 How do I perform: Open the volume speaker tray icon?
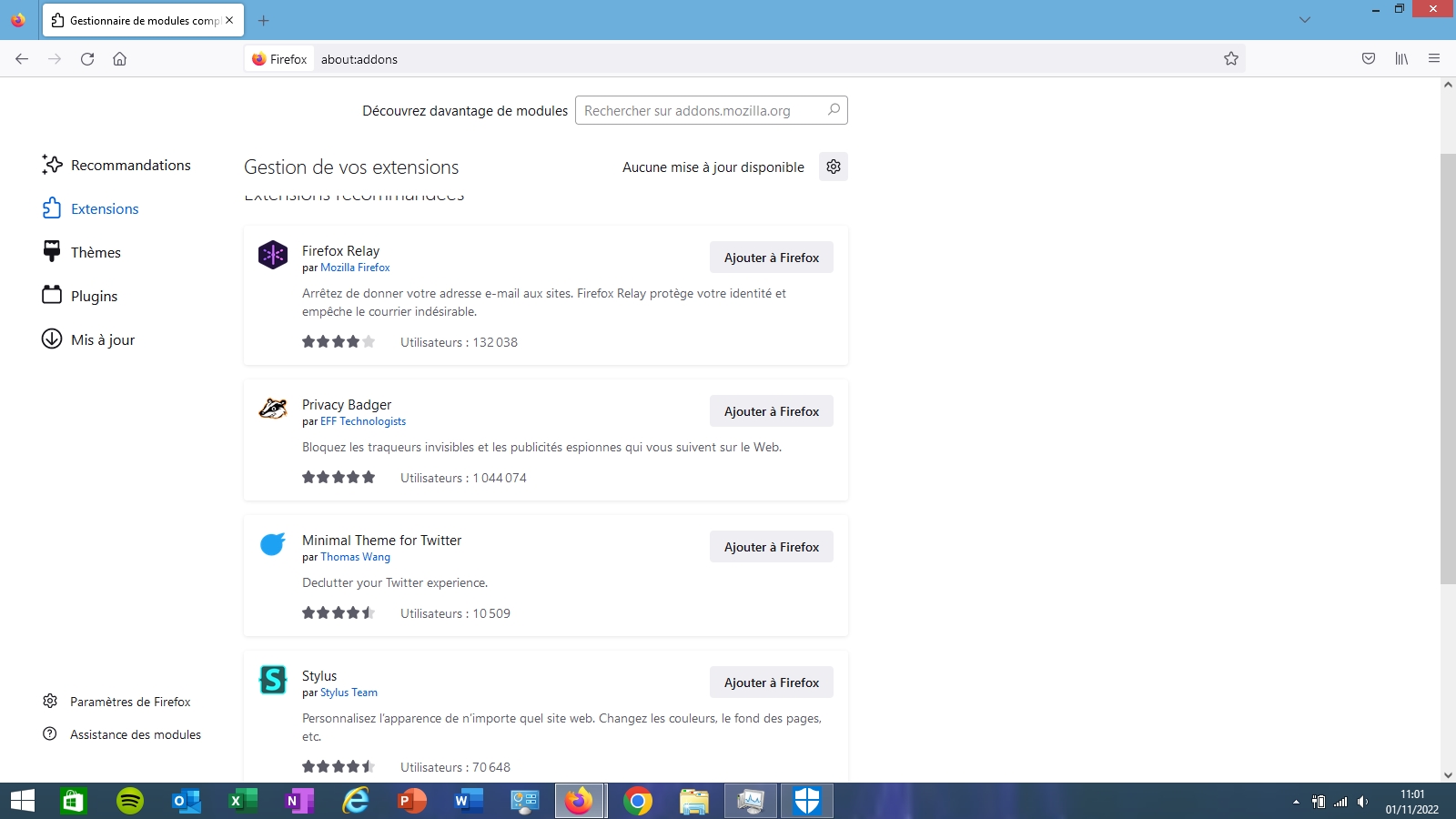(1362, 802)
